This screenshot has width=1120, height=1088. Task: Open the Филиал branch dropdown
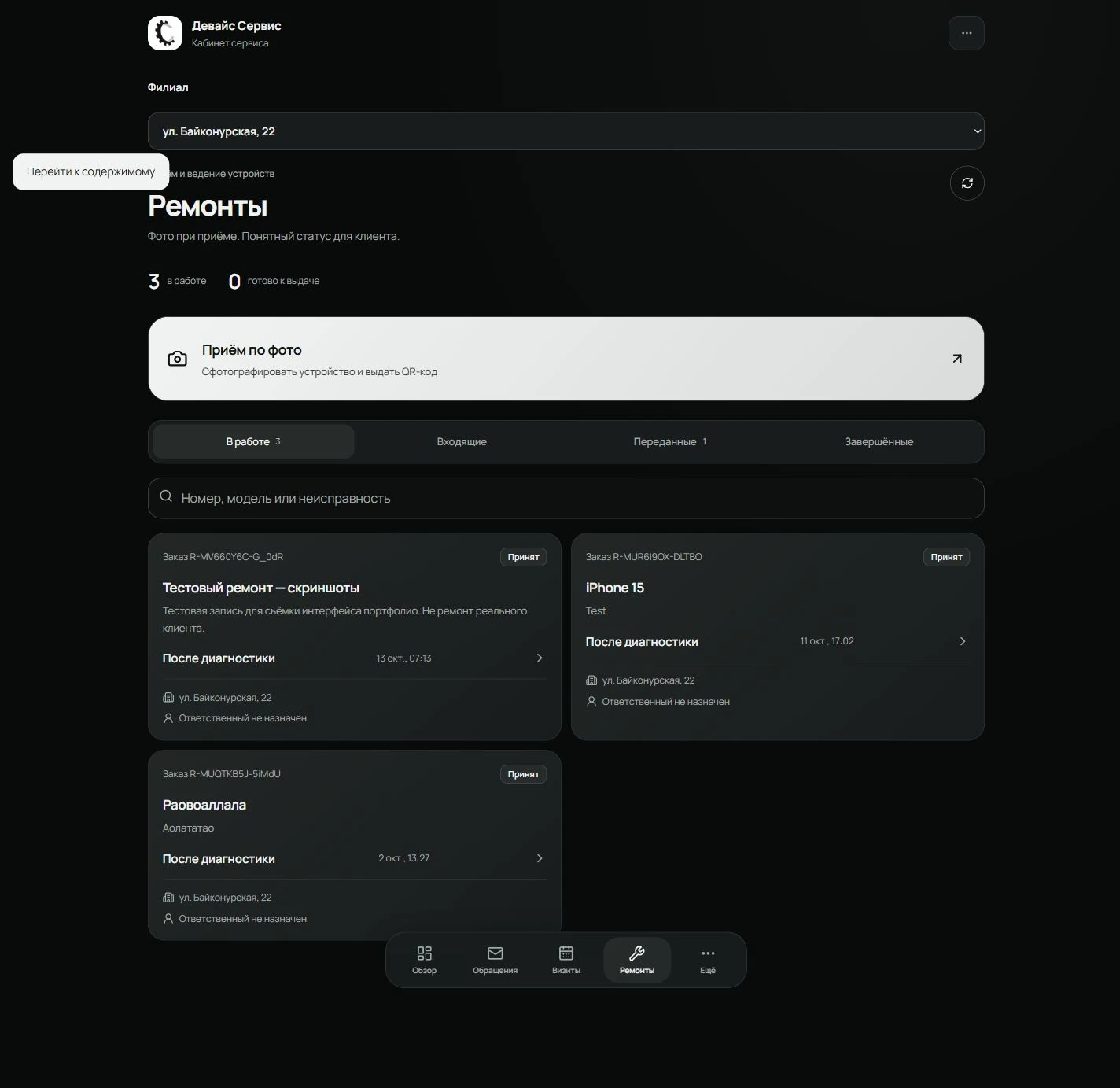click(x=566, y=131)
